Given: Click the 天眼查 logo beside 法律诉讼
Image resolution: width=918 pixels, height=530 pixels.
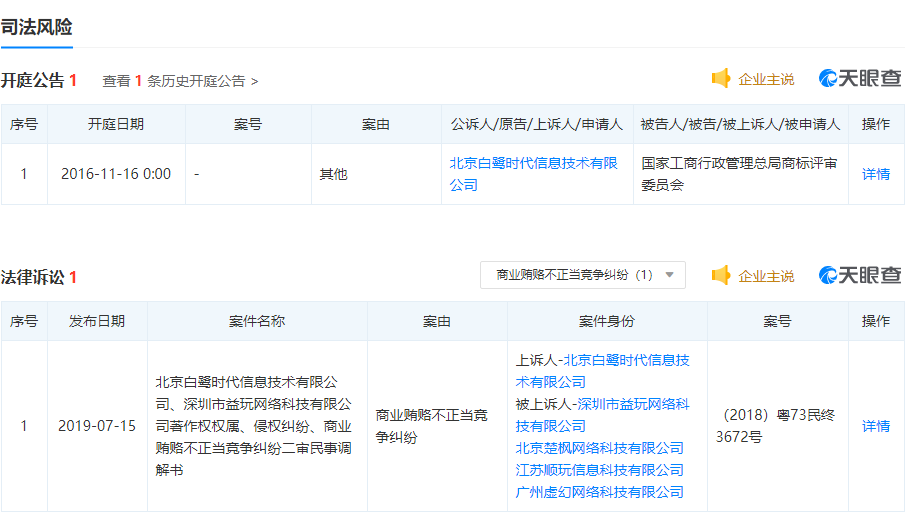Looking at the screenshot, I should click(x=859, y=275).
